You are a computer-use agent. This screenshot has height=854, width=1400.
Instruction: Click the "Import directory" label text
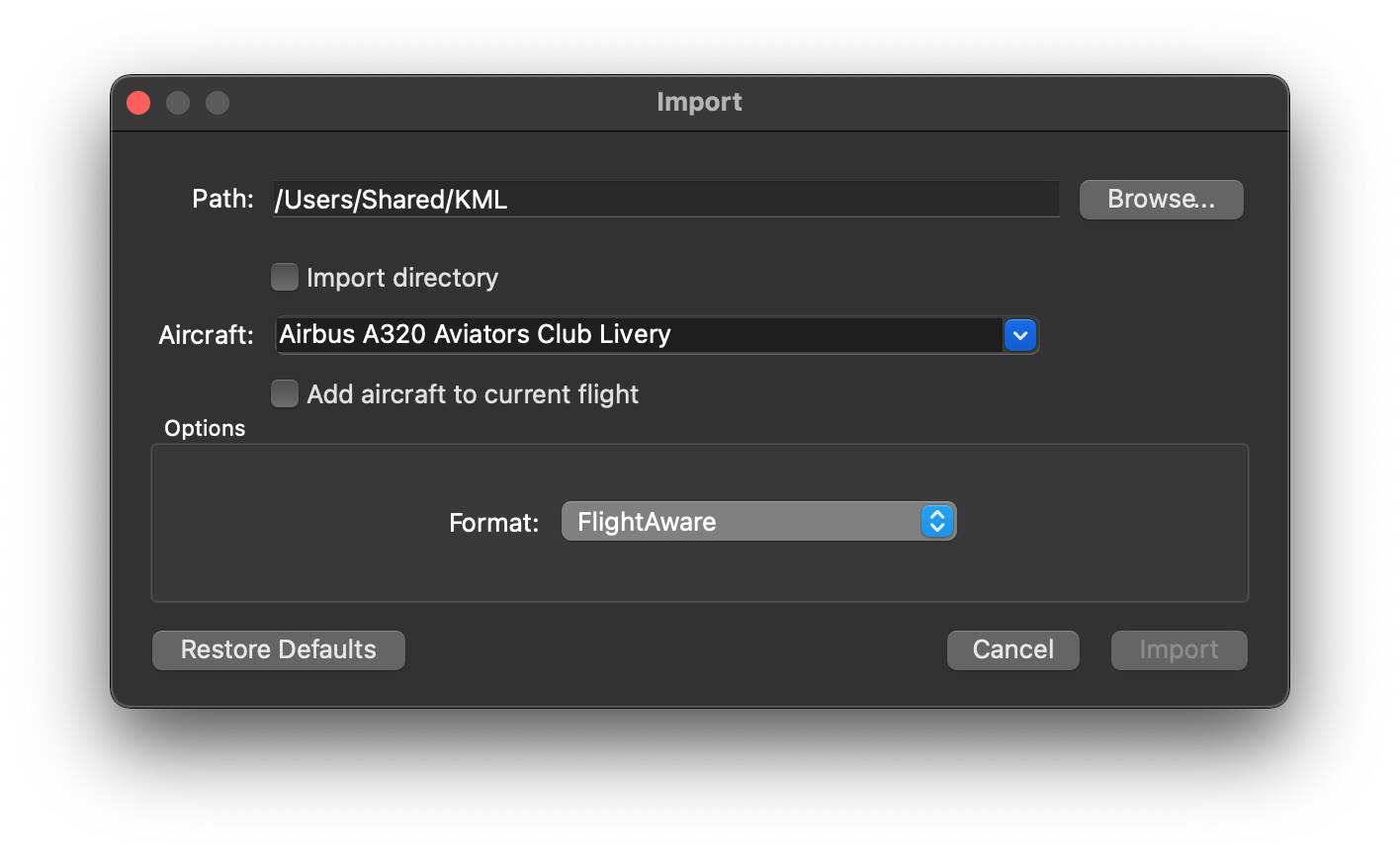coord(401,278)
